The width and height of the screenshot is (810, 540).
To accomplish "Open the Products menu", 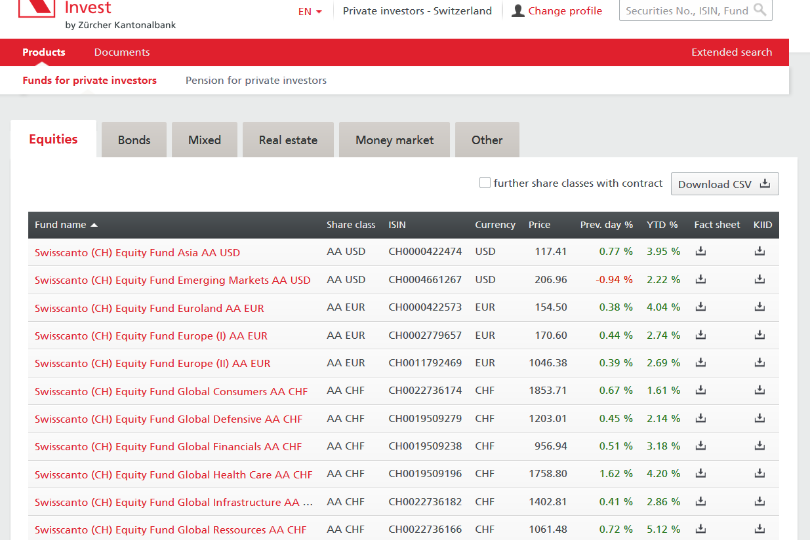I will point(44,52).
